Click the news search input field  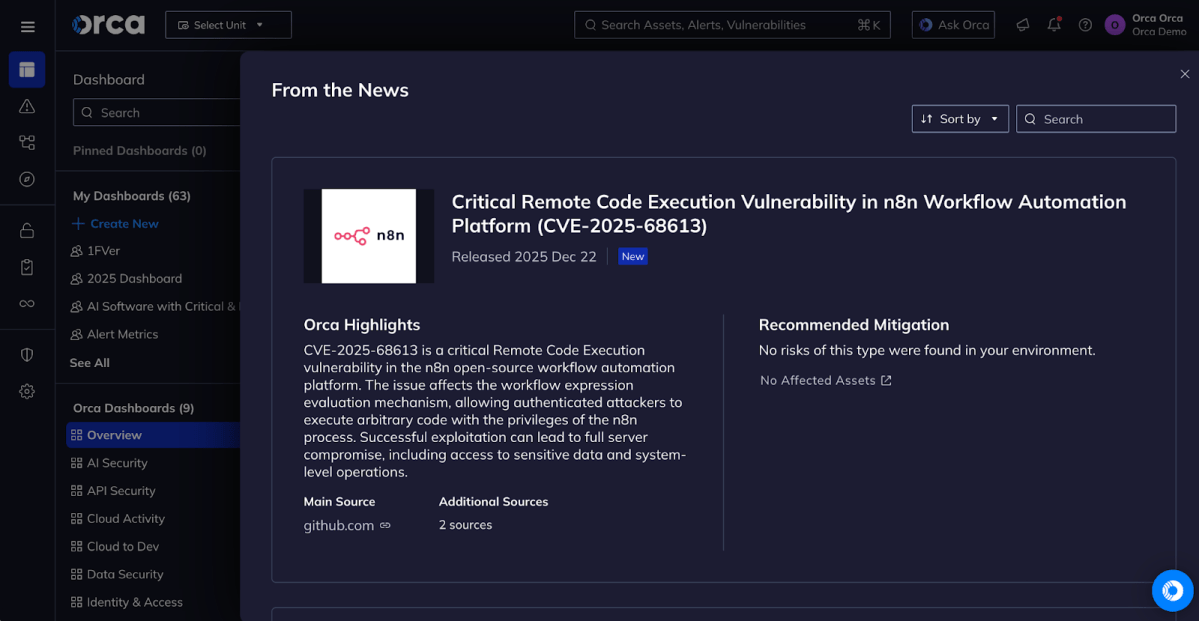click(1095, 118)
